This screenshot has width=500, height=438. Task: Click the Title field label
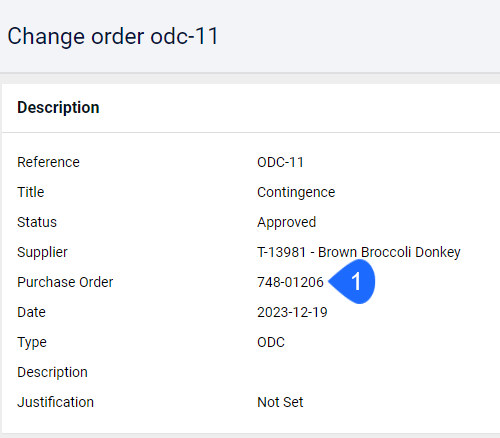(x=31, y=192)
